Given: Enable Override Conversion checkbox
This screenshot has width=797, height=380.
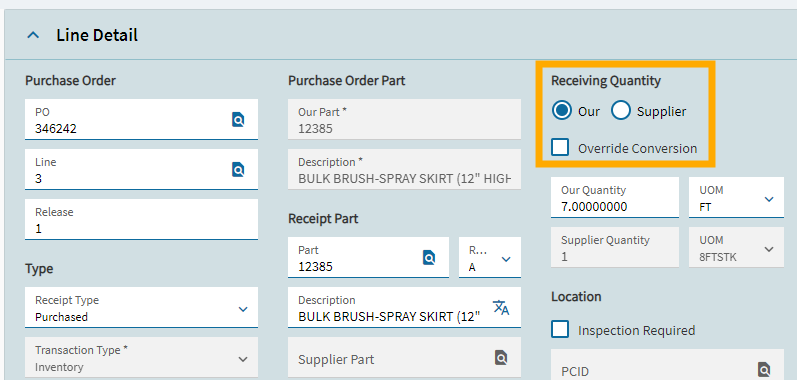Looking at the screenshot, I should pyautogui.click(x=560, y=148).
